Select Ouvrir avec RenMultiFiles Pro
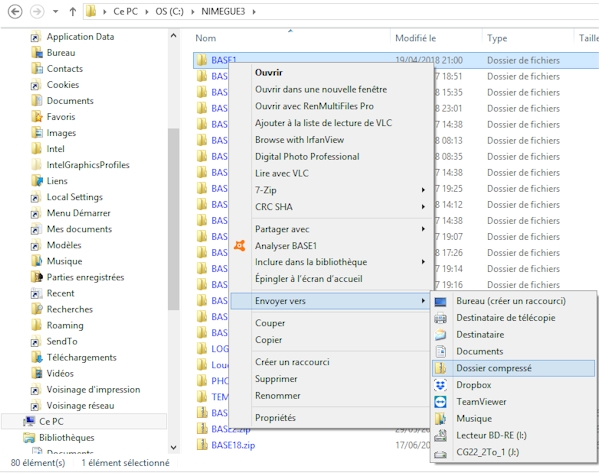600x474 pixels. pyautogui.click(x=314, y=106)
